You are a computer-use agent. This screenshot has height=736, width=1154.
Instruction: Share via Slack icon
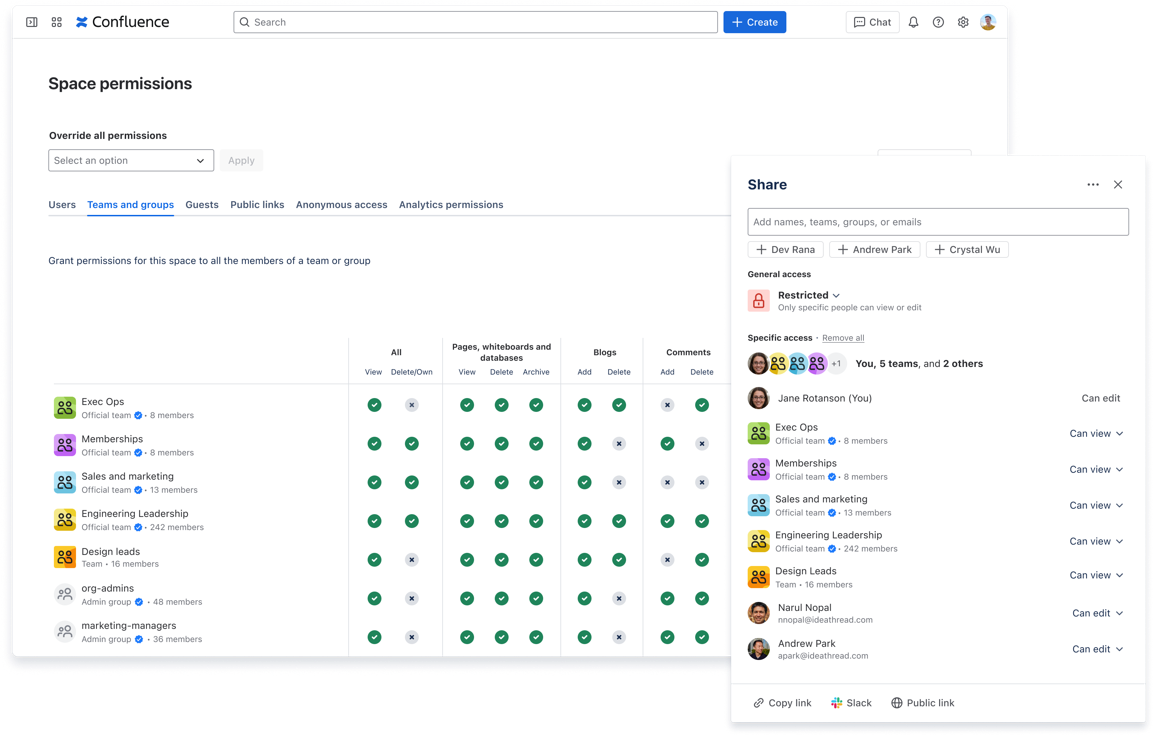[x=837, y=703]
